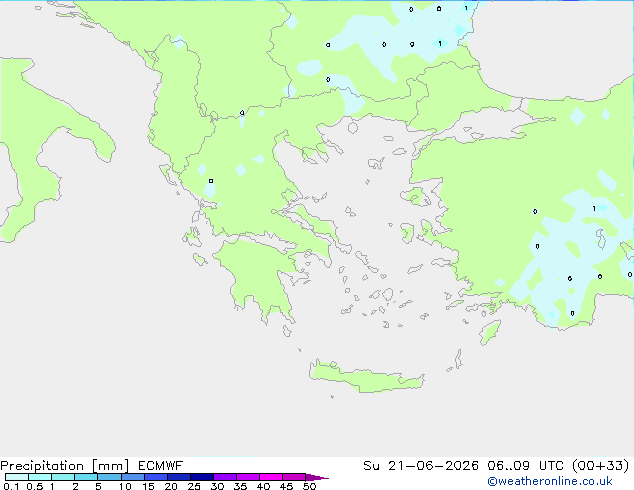Click the legend tick label '0.5'
634x490 pixels.
(34, 486)
